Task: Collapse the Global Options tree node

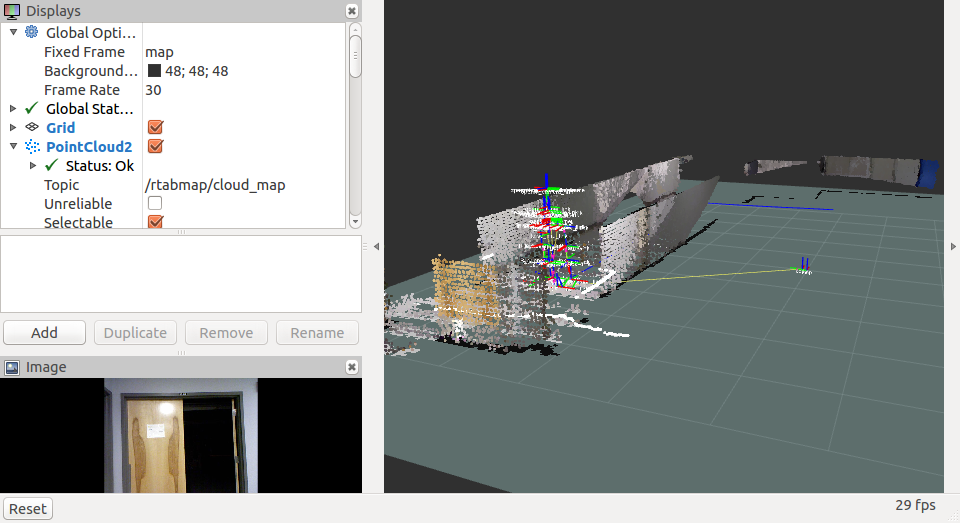Action: [13, 33]
